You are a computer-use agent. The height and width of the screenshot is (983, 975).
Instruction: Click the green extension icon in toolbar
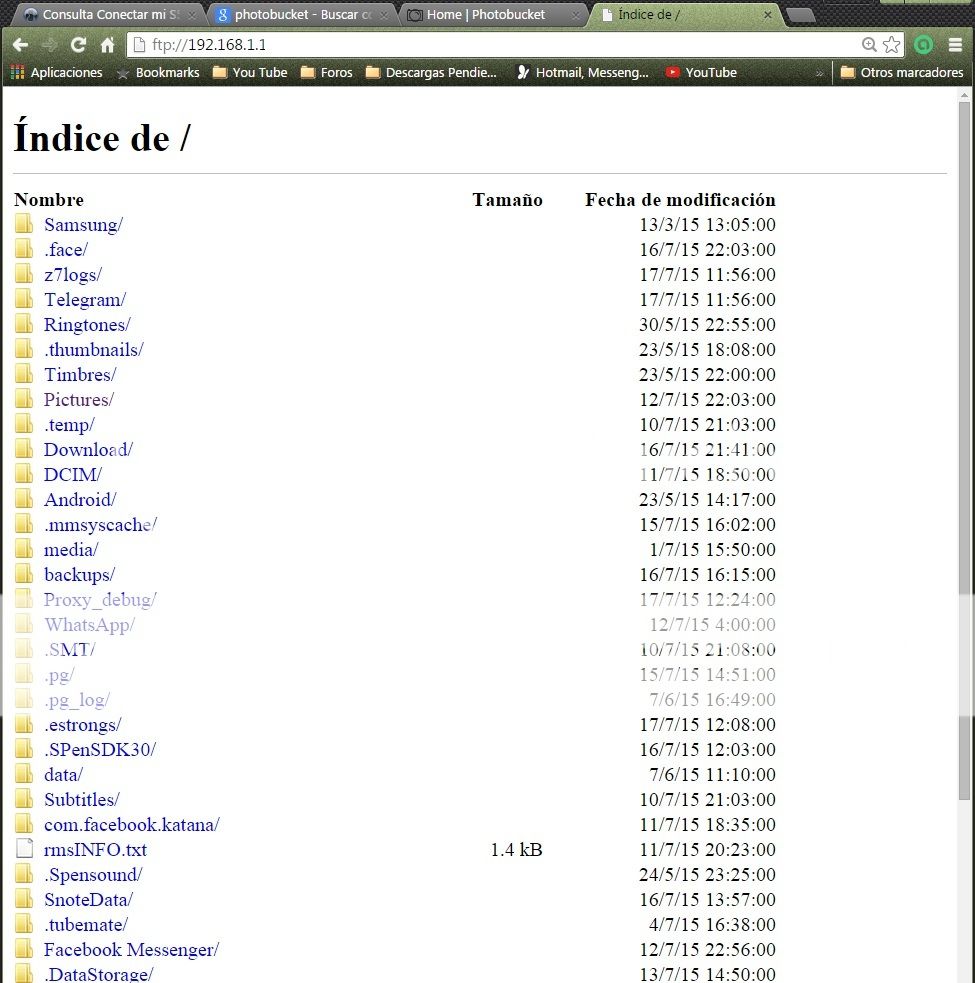click(924, 45)
